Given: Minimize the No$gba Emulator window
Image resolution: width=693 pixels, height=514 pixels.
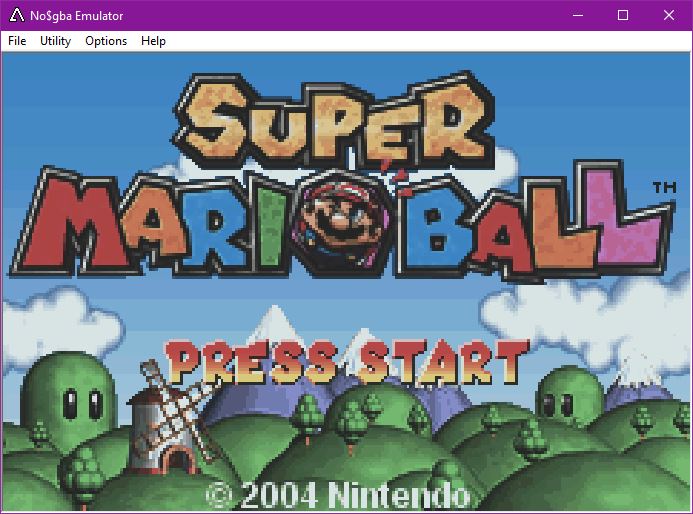Looking at the screenshot, I should tap(578, 15).
